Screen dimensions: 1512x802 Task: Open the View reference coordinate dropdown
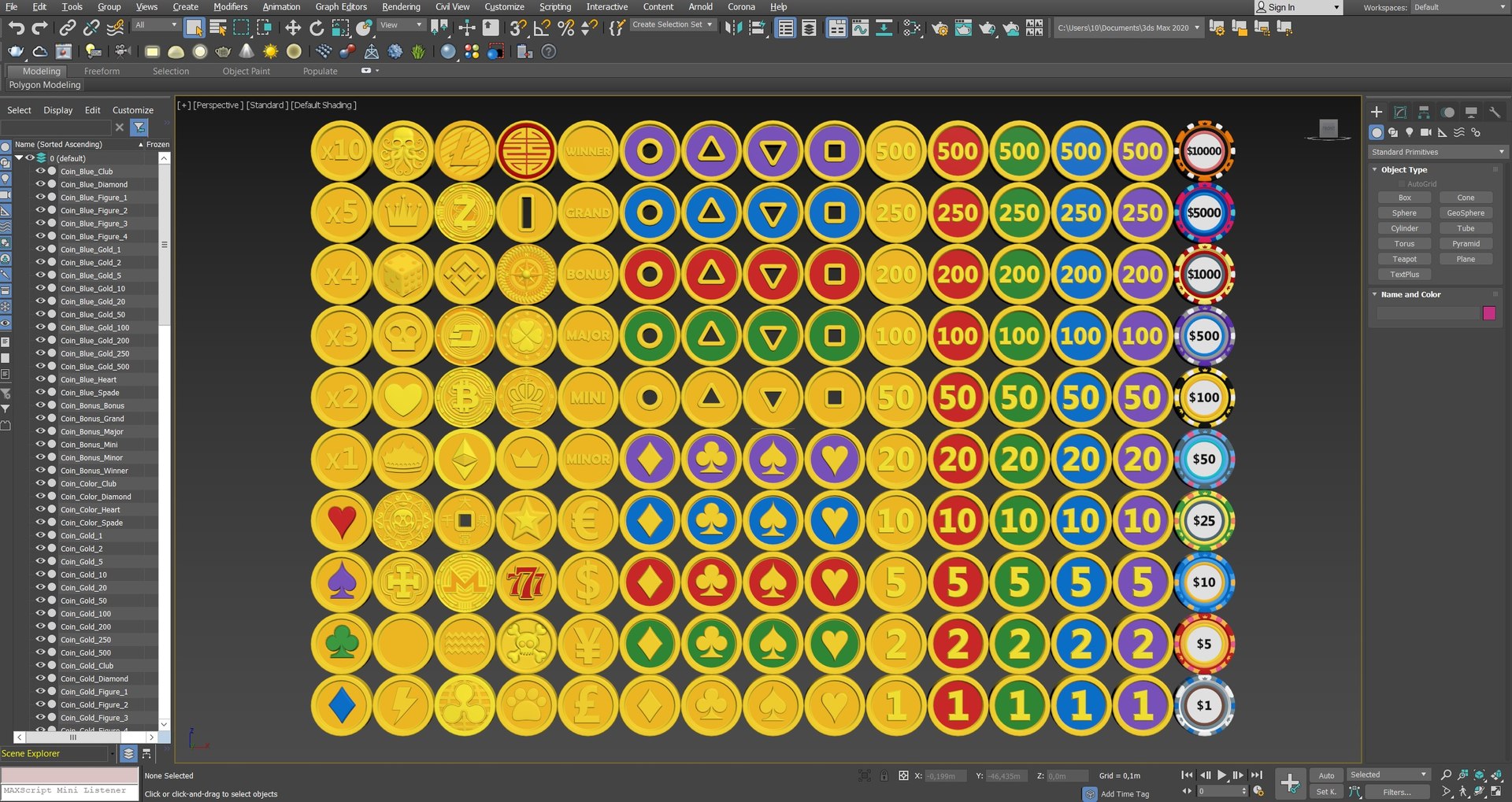pos(402,25)
